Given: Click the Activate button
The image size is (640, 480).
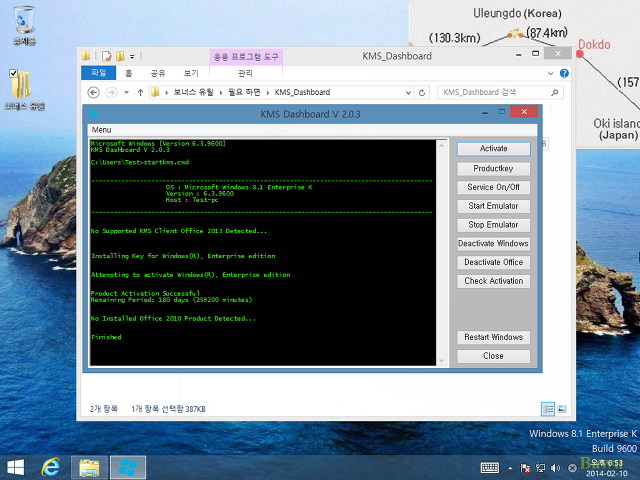Looking at the screenshot, I should pyautogui.click(x=493, y=149).
